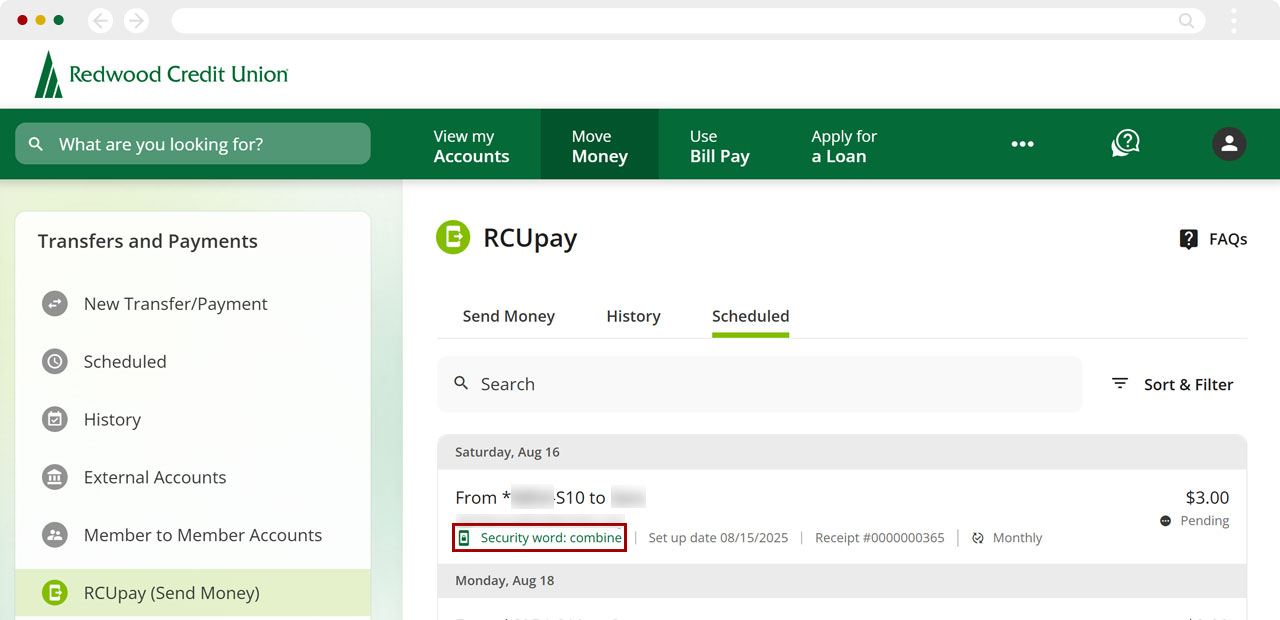Switch to the History tab in RCUpay

tap(633, 316)
